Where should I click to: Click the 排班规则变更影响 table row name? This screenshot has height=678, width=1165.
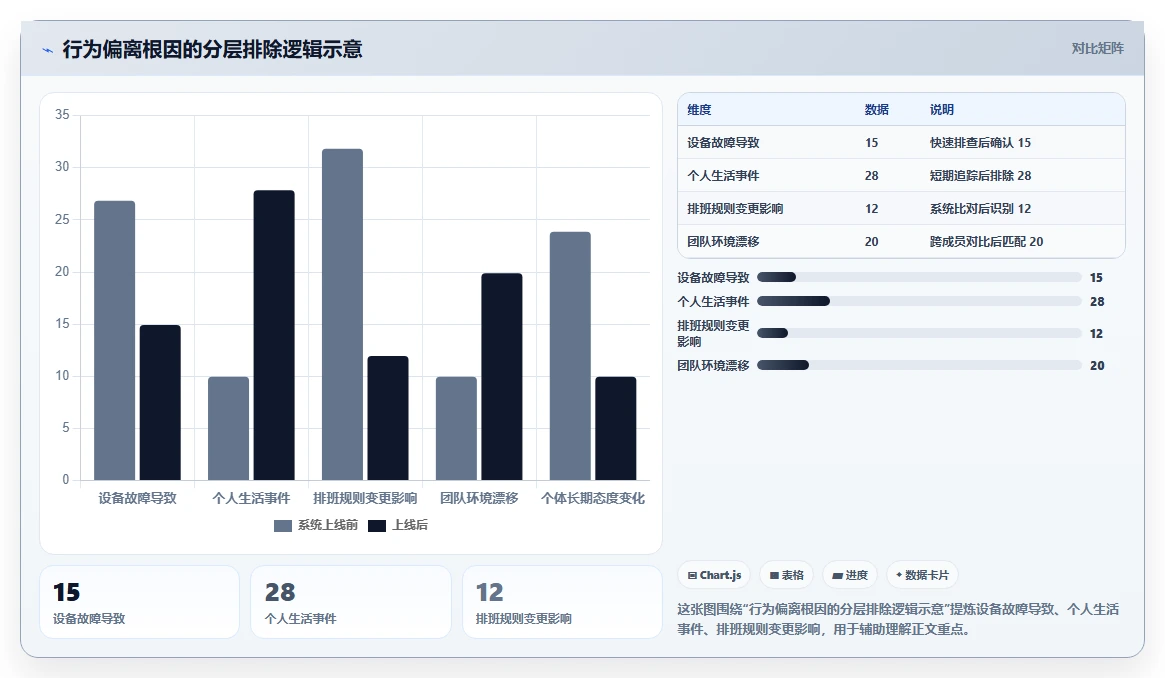735,209
